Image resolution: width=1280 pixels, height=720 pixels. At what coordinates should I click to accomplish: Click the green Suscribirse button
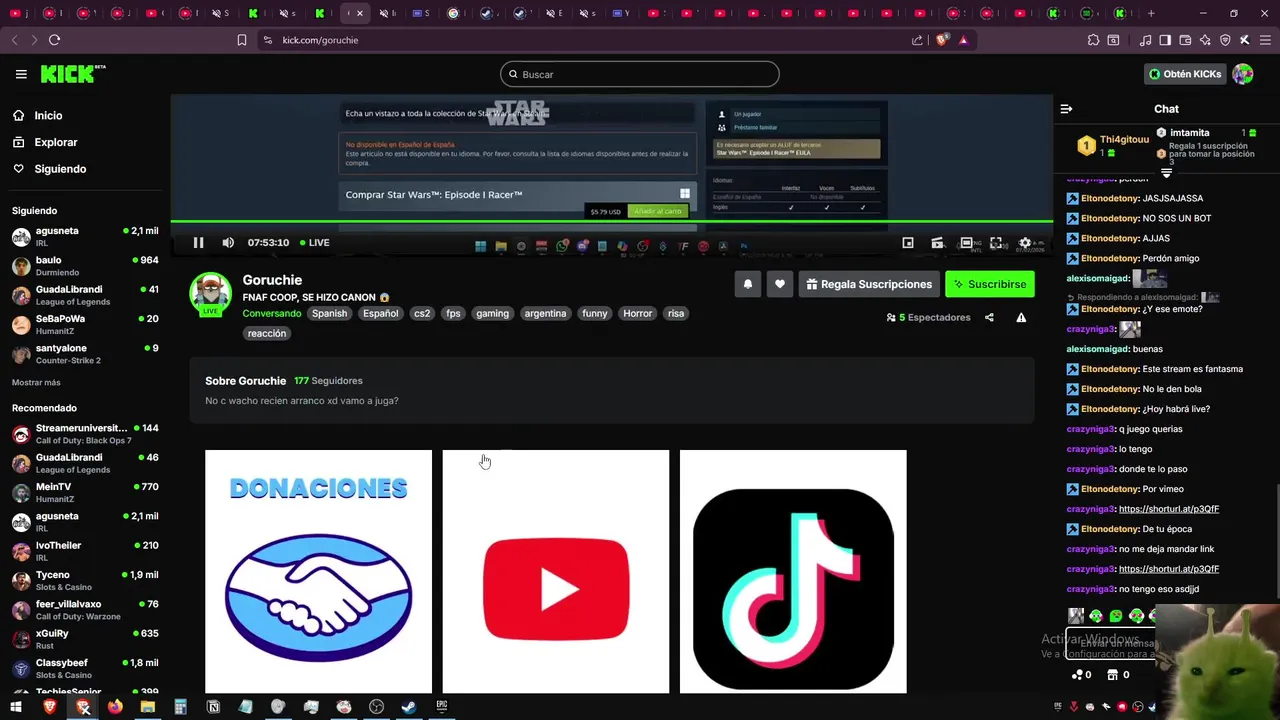[990, 284]
